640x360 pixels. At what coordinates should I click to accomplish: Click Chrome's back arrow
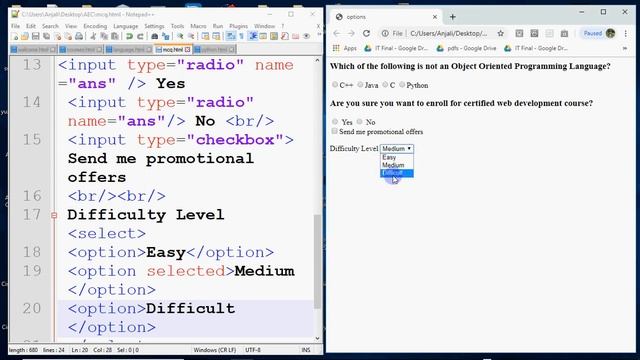(x=336, y=33)
